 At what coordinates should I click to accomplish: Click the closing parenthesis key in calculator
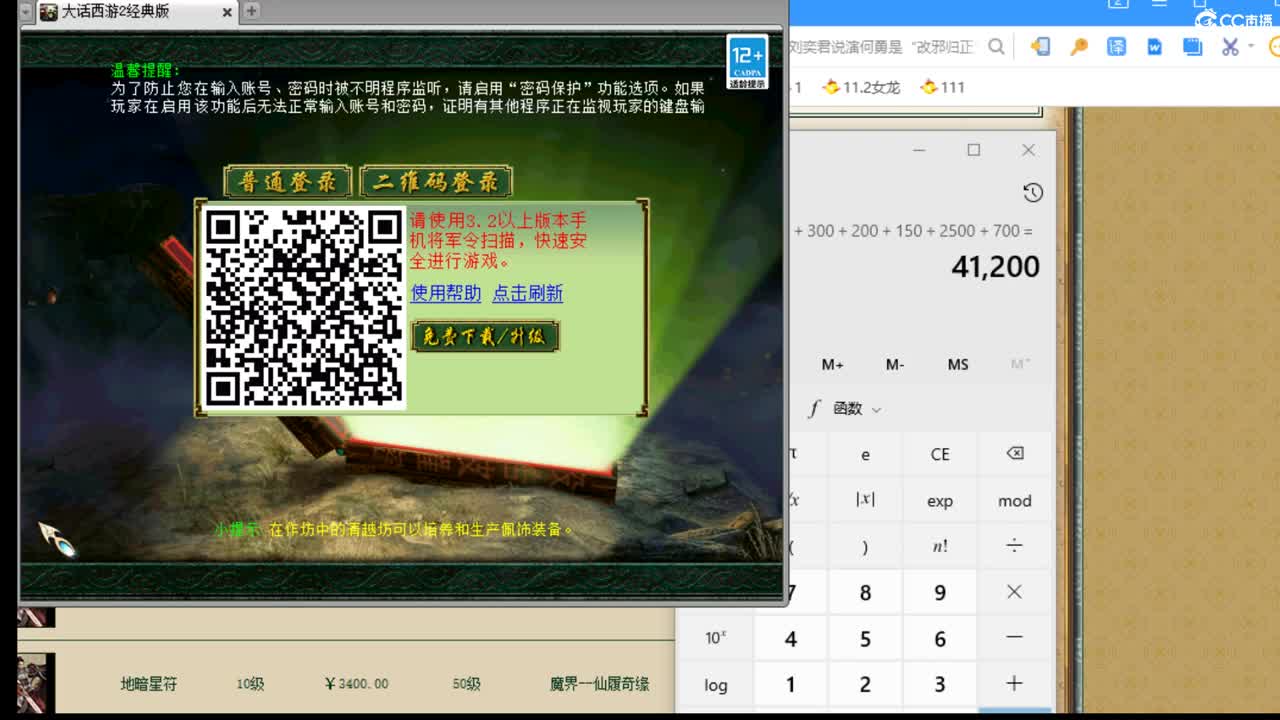(x=865, y=546)
